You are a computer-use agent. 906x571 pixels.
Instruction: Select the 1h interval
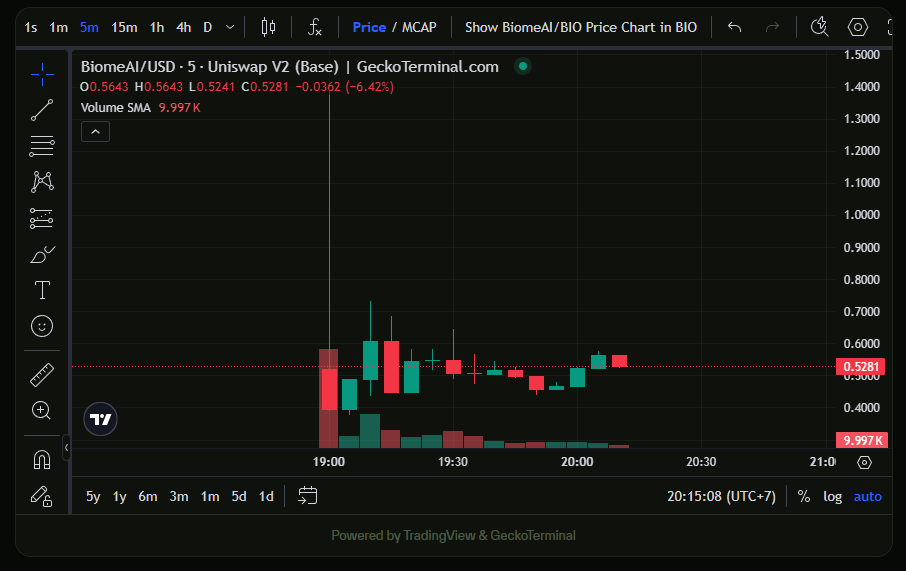point(157,27)
